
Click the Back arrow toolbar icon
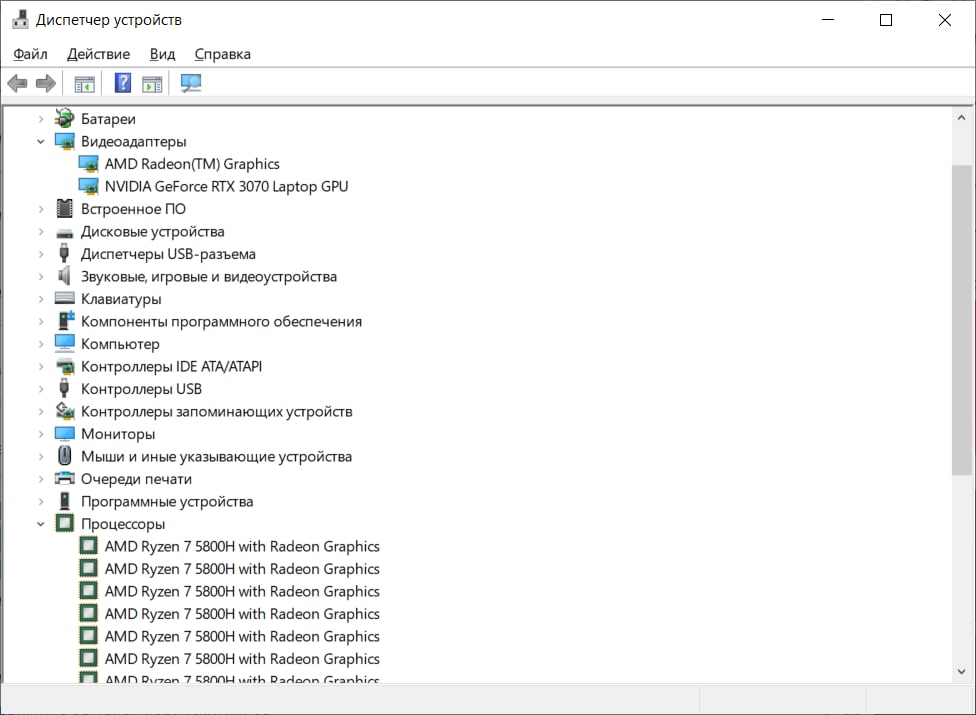[x=17, y=83]
